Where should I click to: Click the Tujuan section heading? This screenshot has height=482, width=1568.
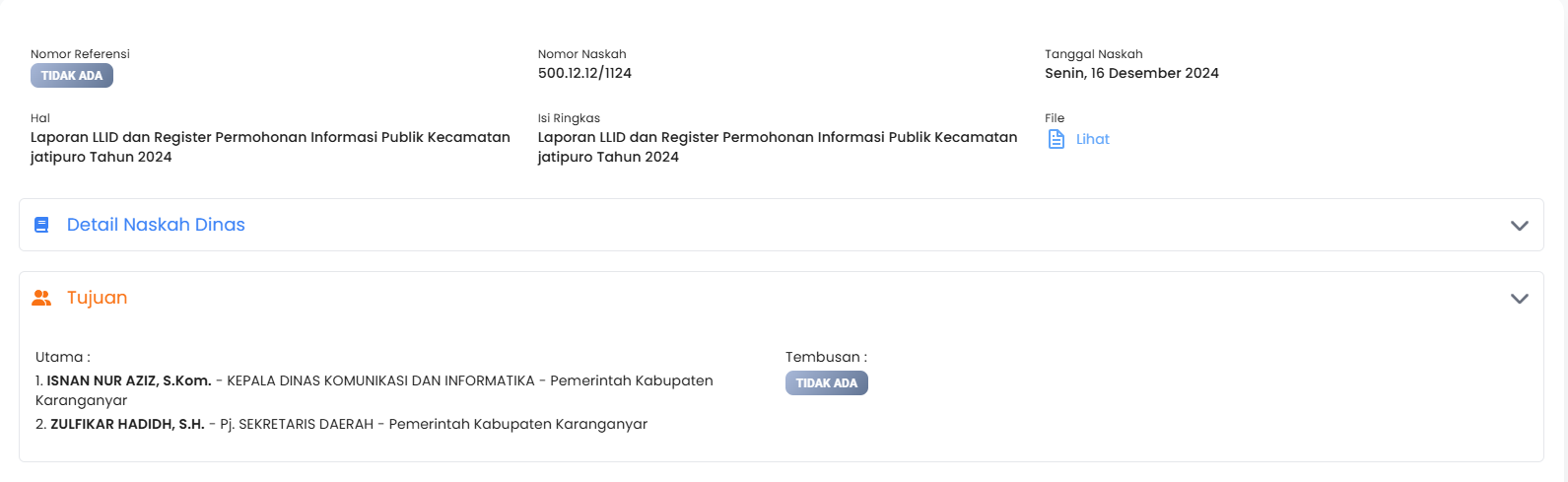[x=97, y=298]
